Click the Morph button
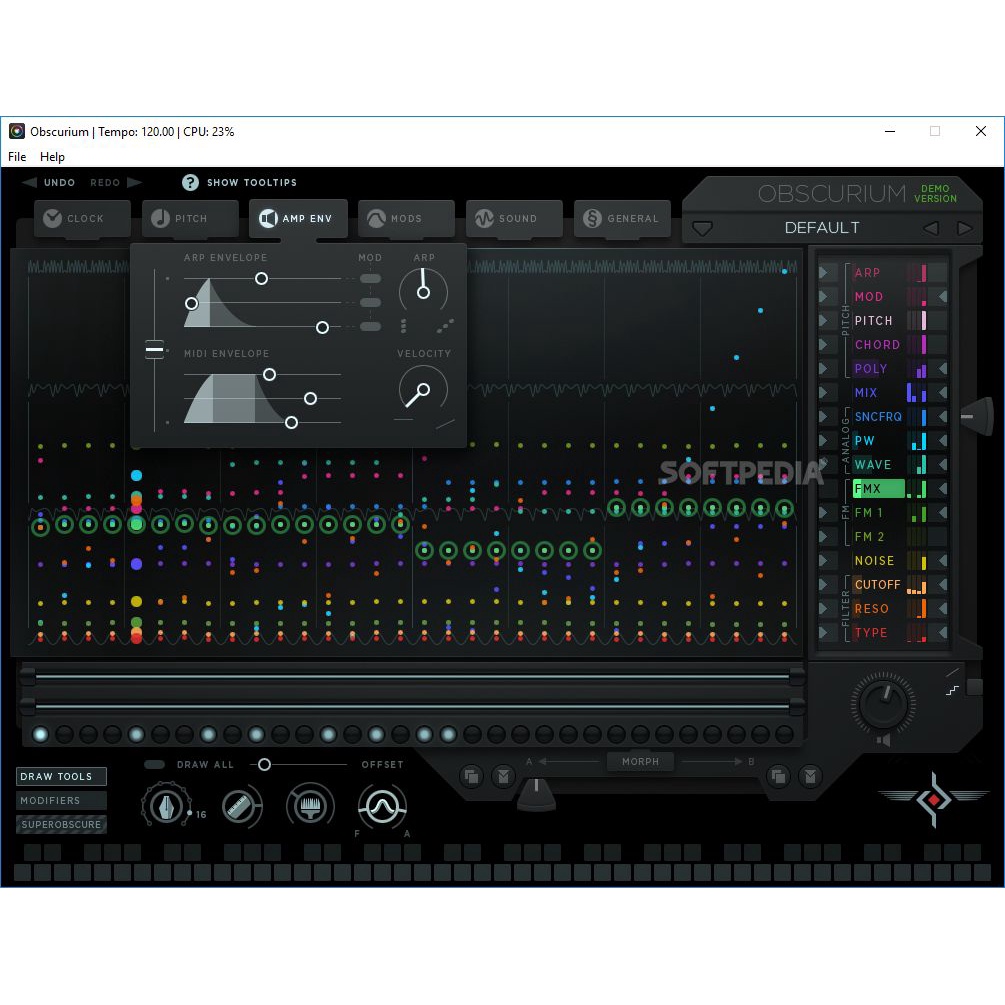This screenshot has width=1005, height=1005. point(640,762)
